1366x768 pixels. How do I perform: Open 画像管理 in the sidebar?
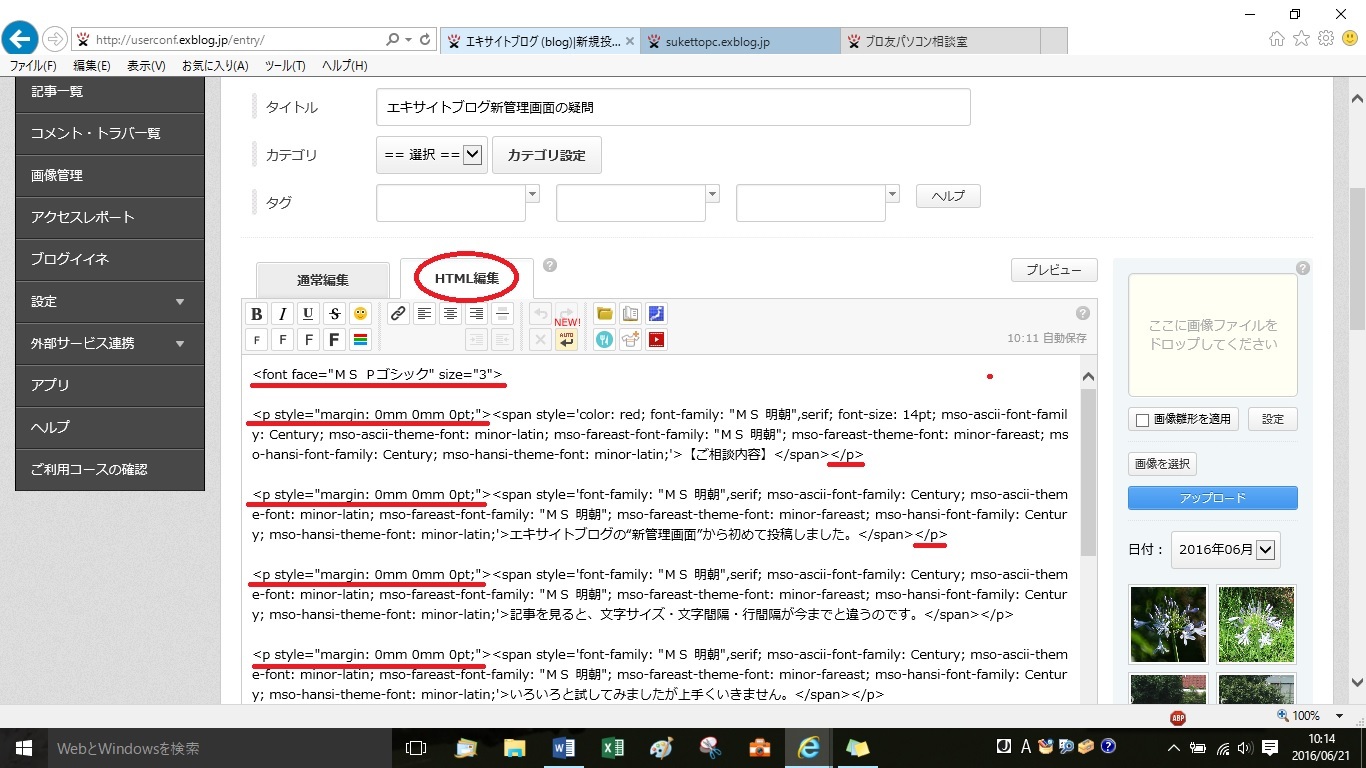(110, 175)
